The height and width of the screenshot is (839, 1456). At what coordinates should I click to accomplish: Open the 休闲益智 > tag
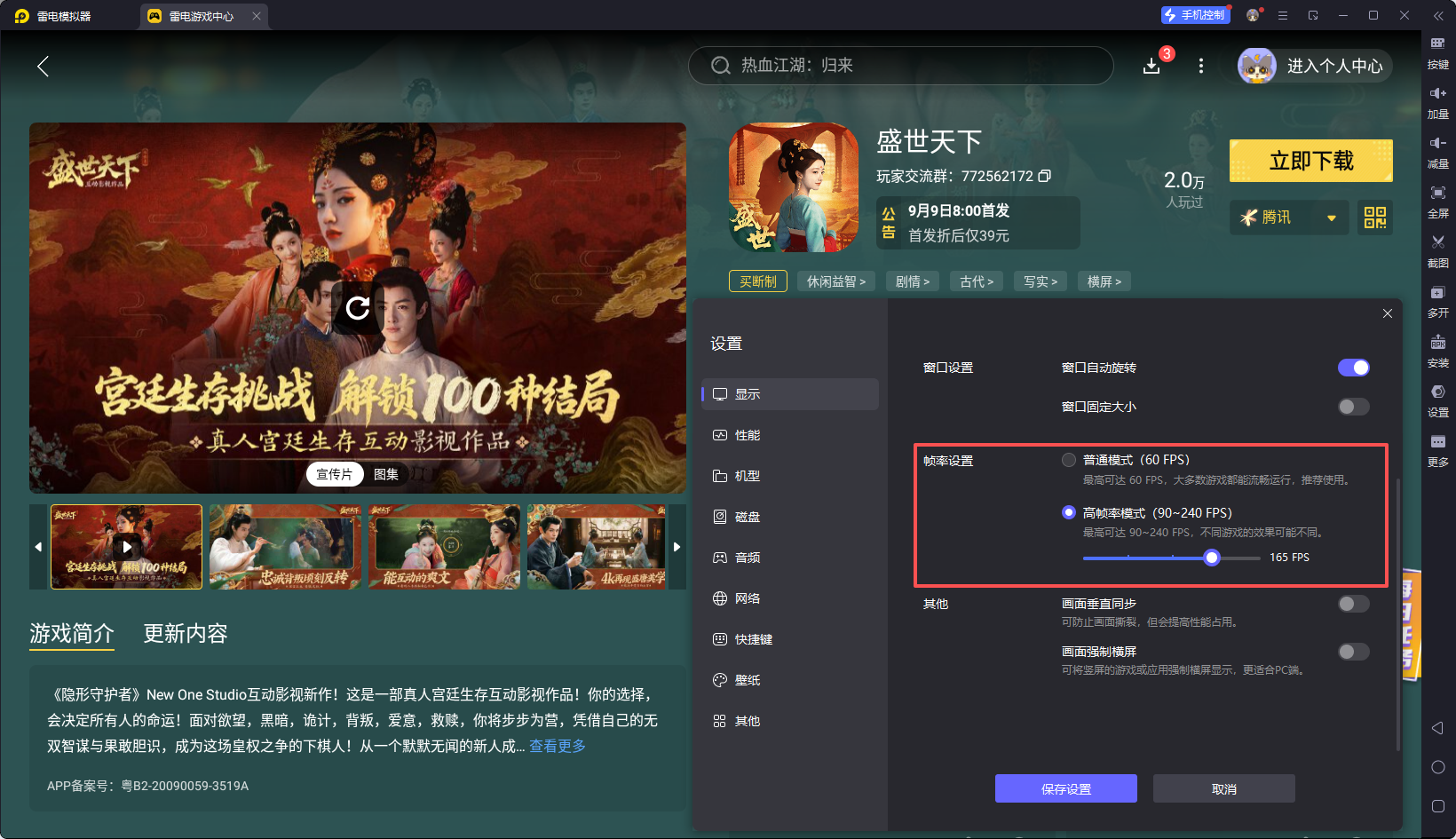pyautogui.click(x=836, y=281)
